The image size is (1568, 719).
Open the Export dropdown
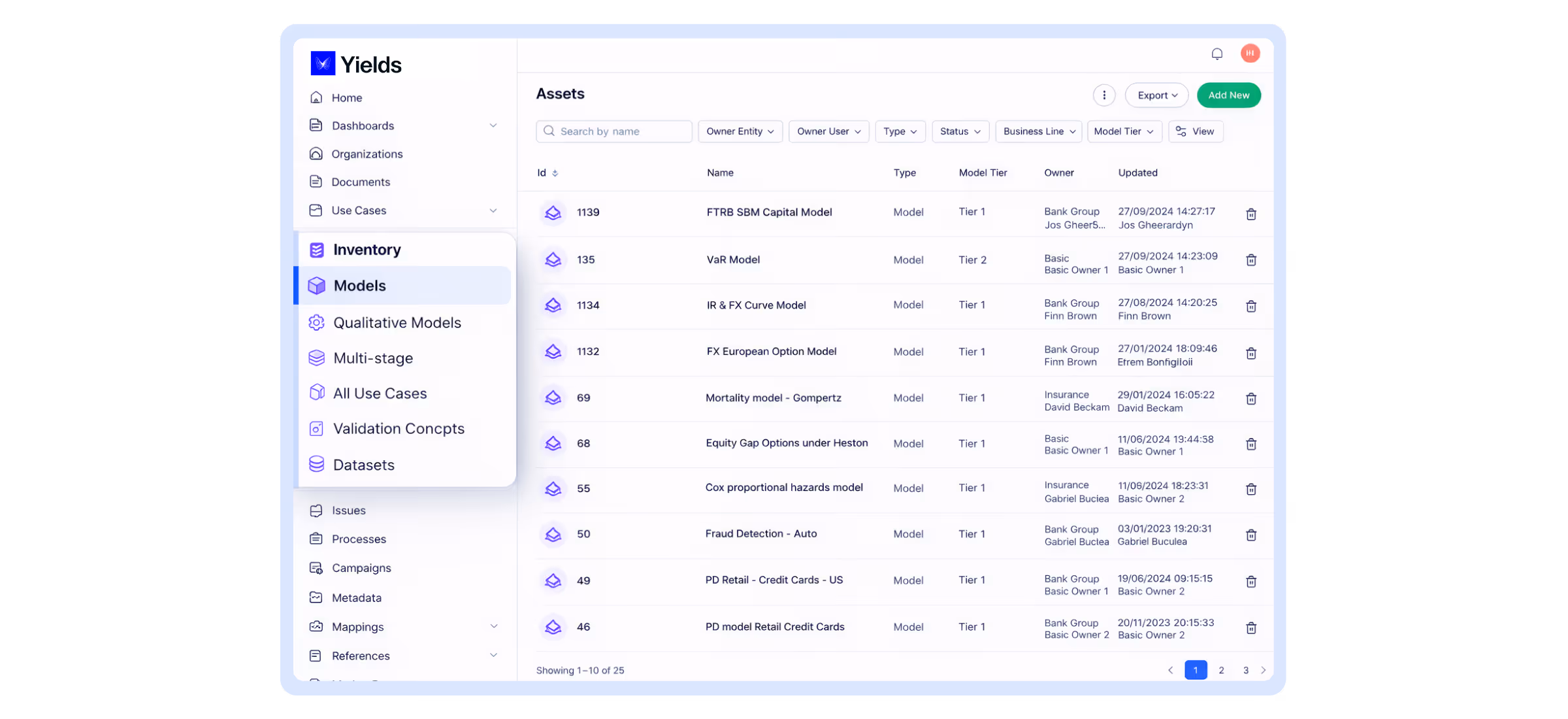coord(1156,95)
